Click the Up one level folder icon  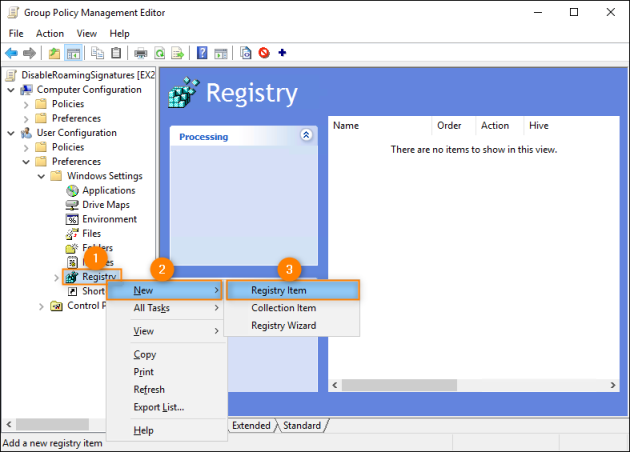point(54,53)
